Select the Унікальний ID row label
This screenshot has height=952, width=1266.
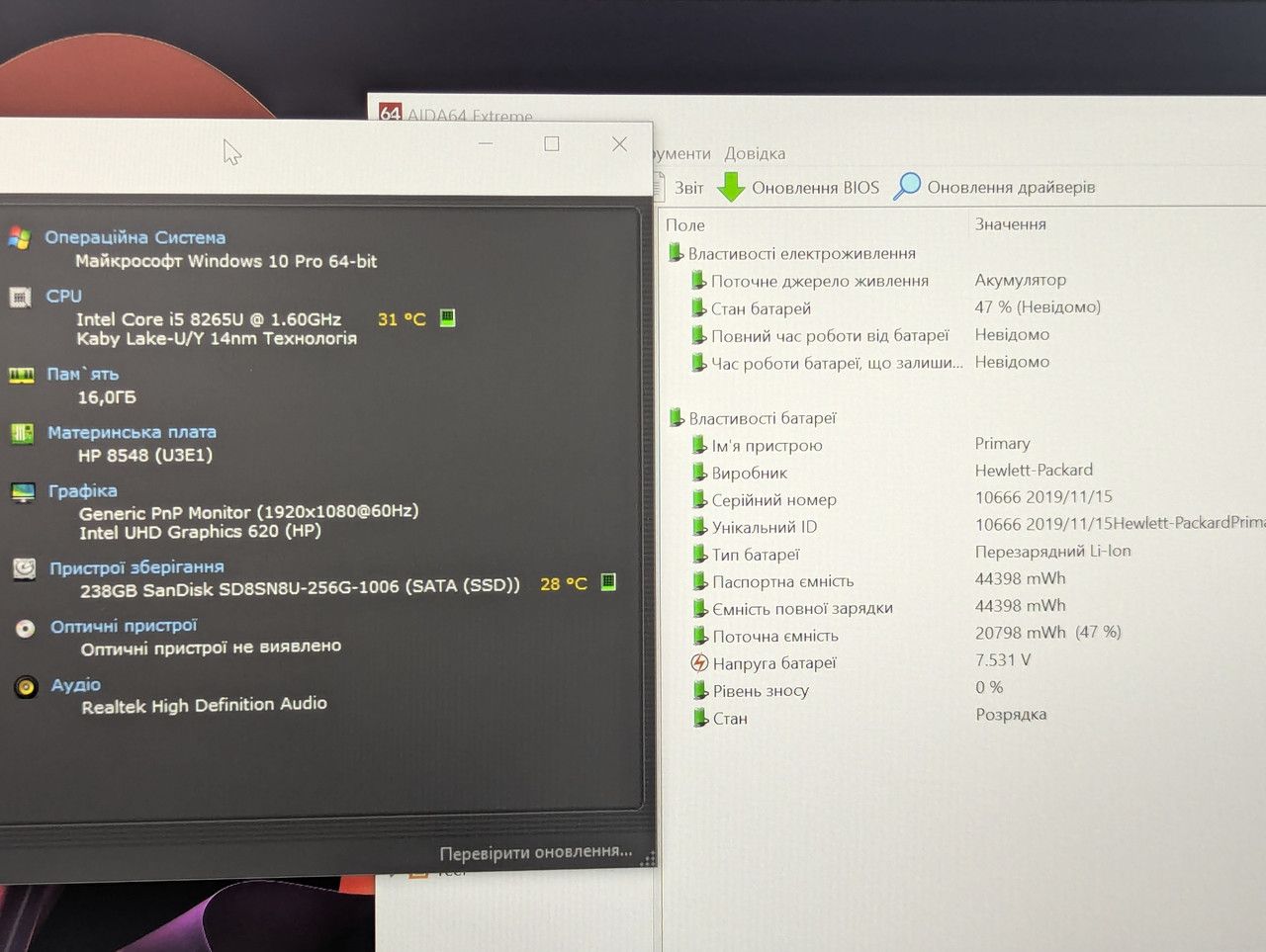(765, 527)
